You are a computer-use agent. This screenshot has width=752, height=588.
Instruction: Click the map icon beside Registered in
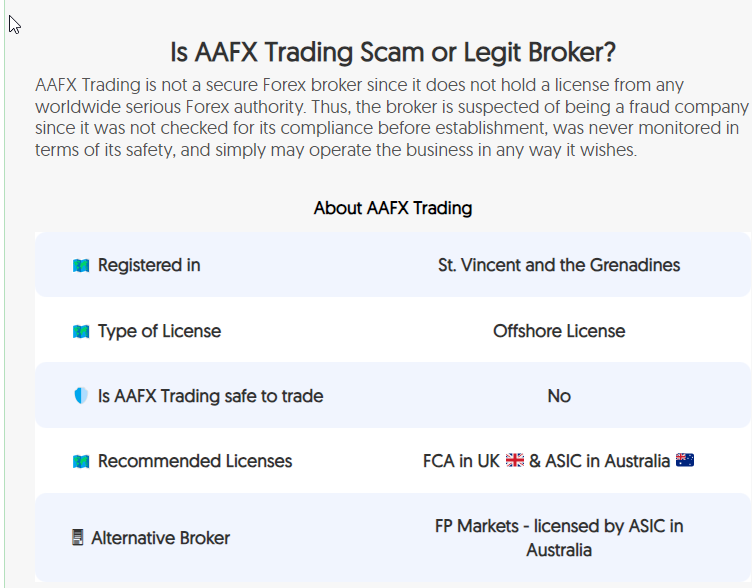81,265
